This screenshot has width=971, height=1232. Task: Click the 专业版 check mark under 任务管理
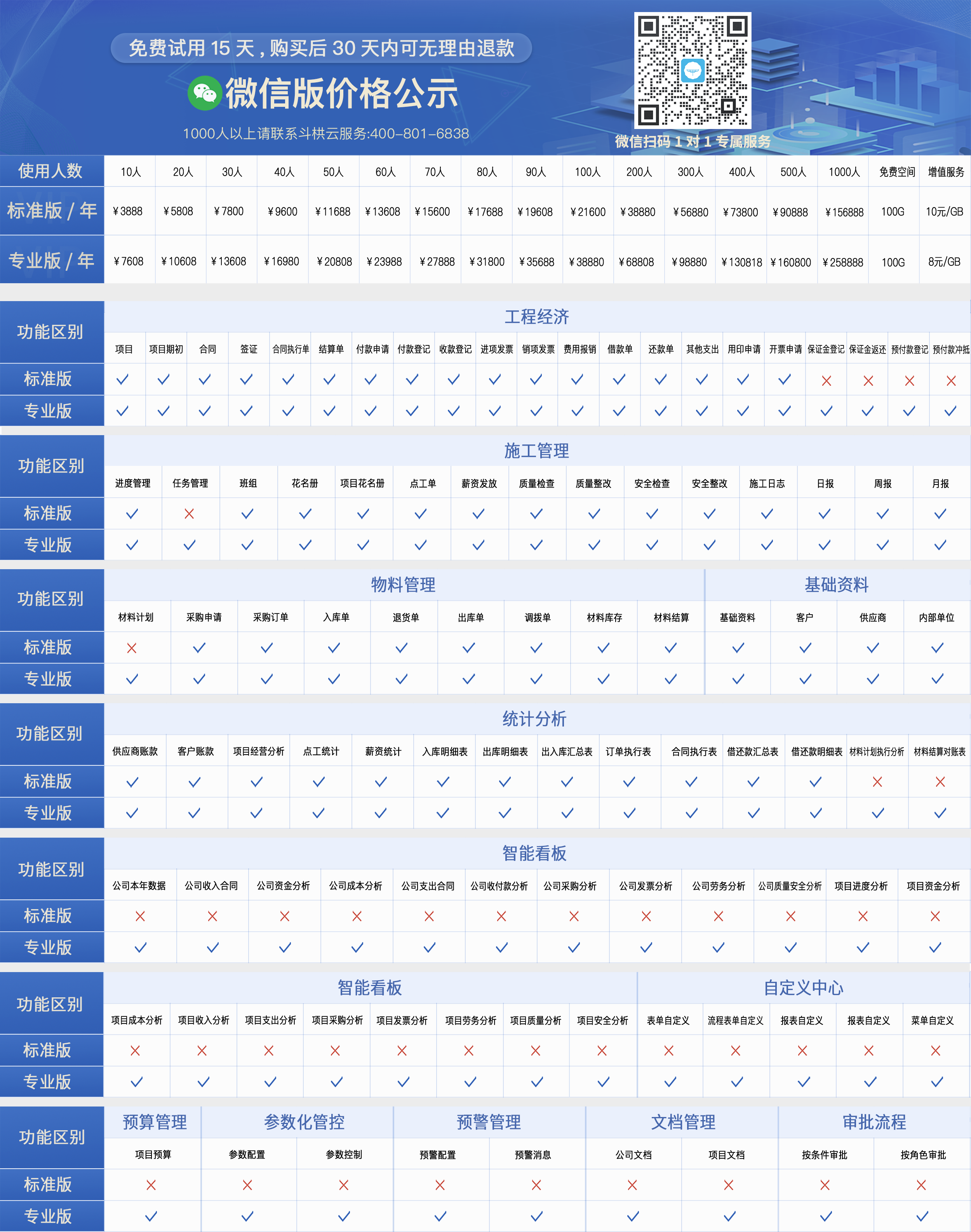[x=189, y=545]
